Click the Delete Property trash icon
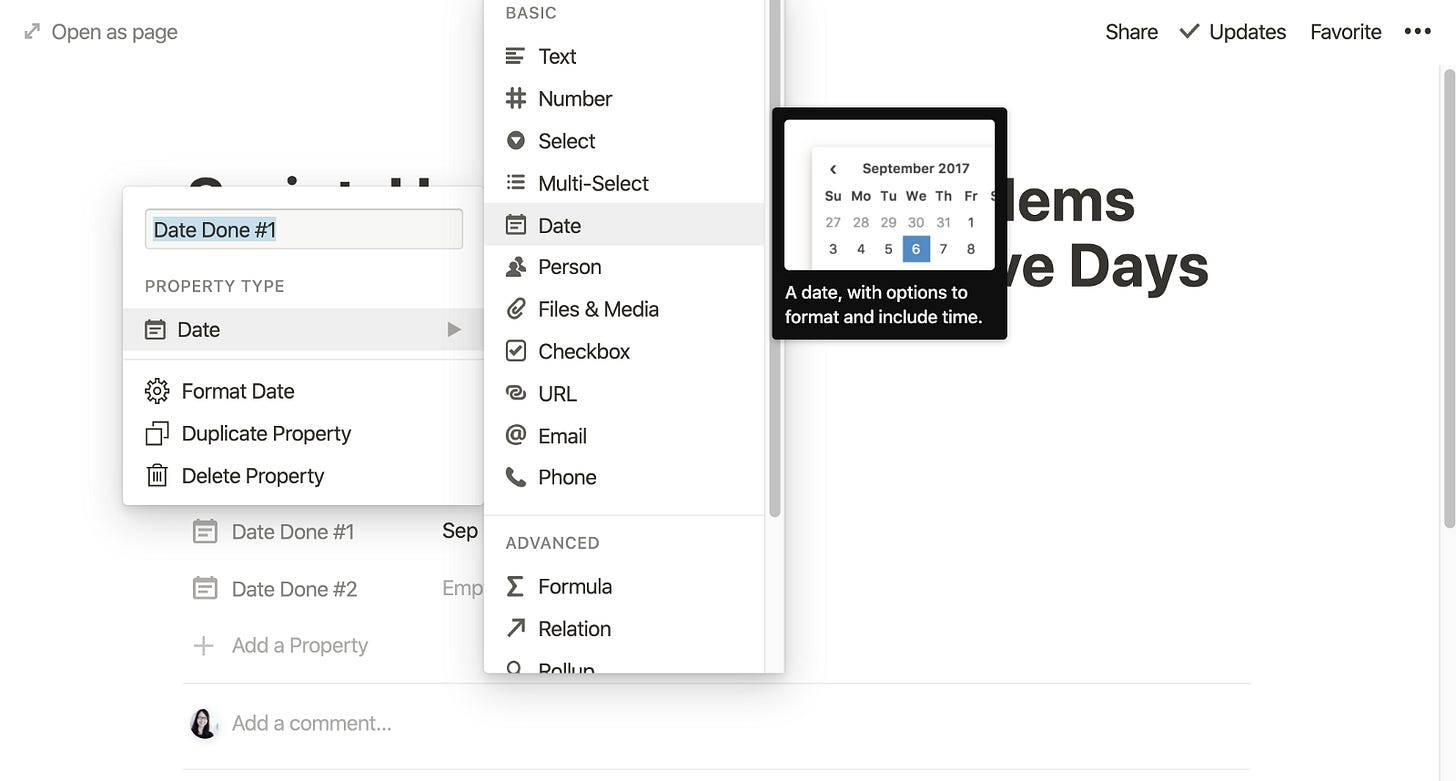Image resolution: width=1456 pixels, height=781 pixels. [x=156, y=476]
